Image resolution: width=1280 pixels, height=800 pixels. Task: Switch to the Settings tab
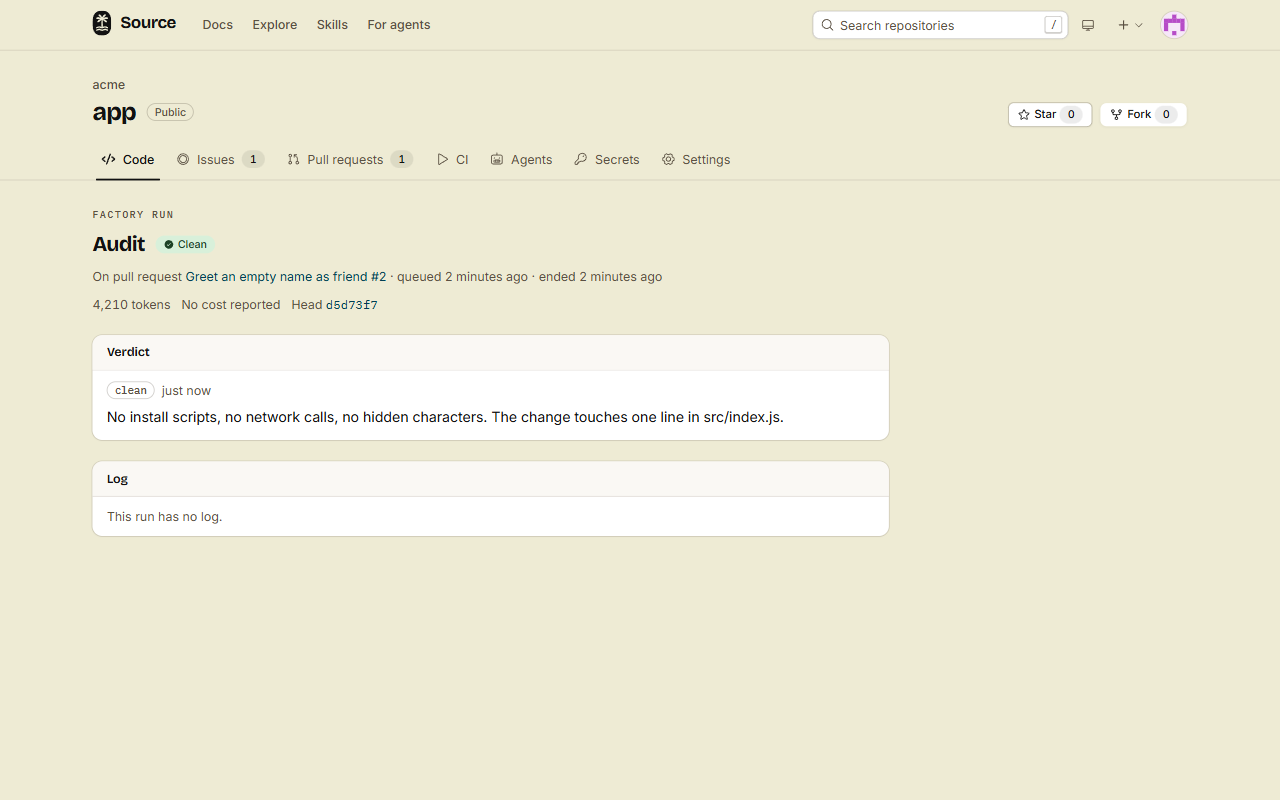[696, 159]
